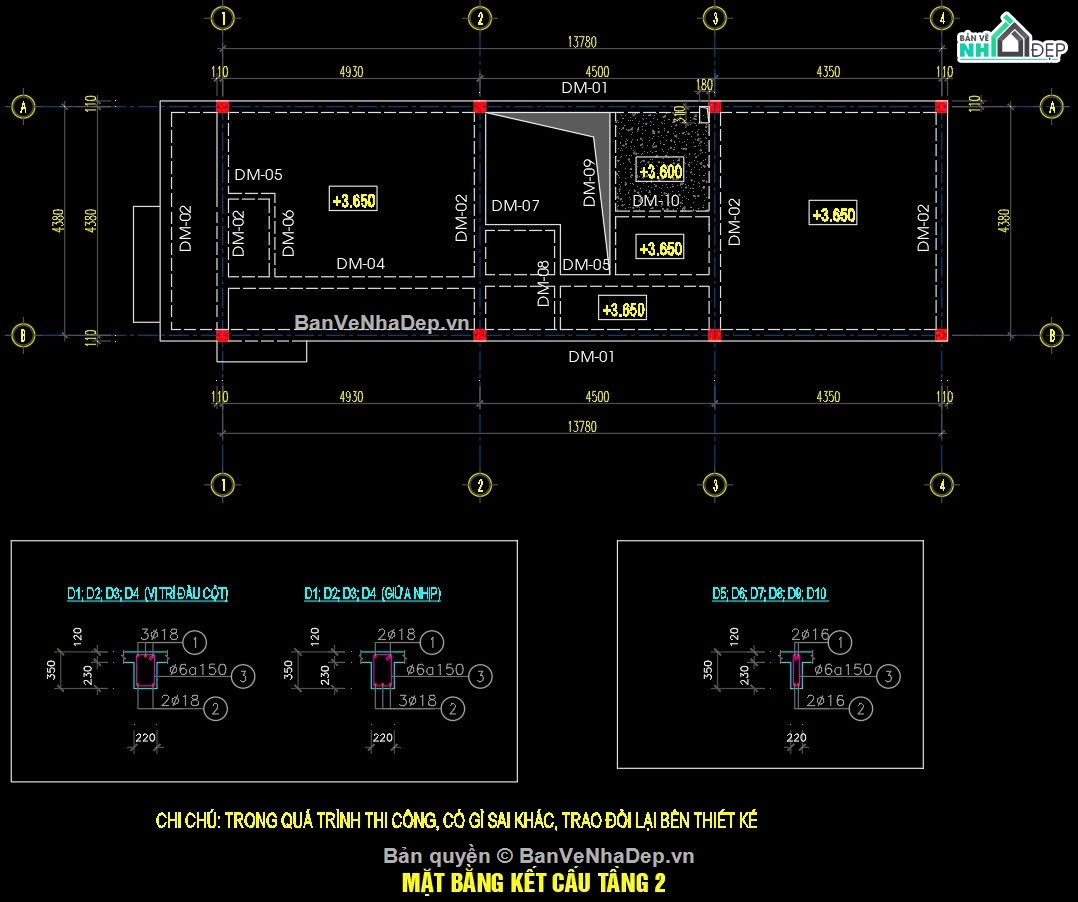
Task: Click title D1; D2; D3; D4 (GIỮA NHỊP)
Action: pyautogui.click(x=373, y=593)
